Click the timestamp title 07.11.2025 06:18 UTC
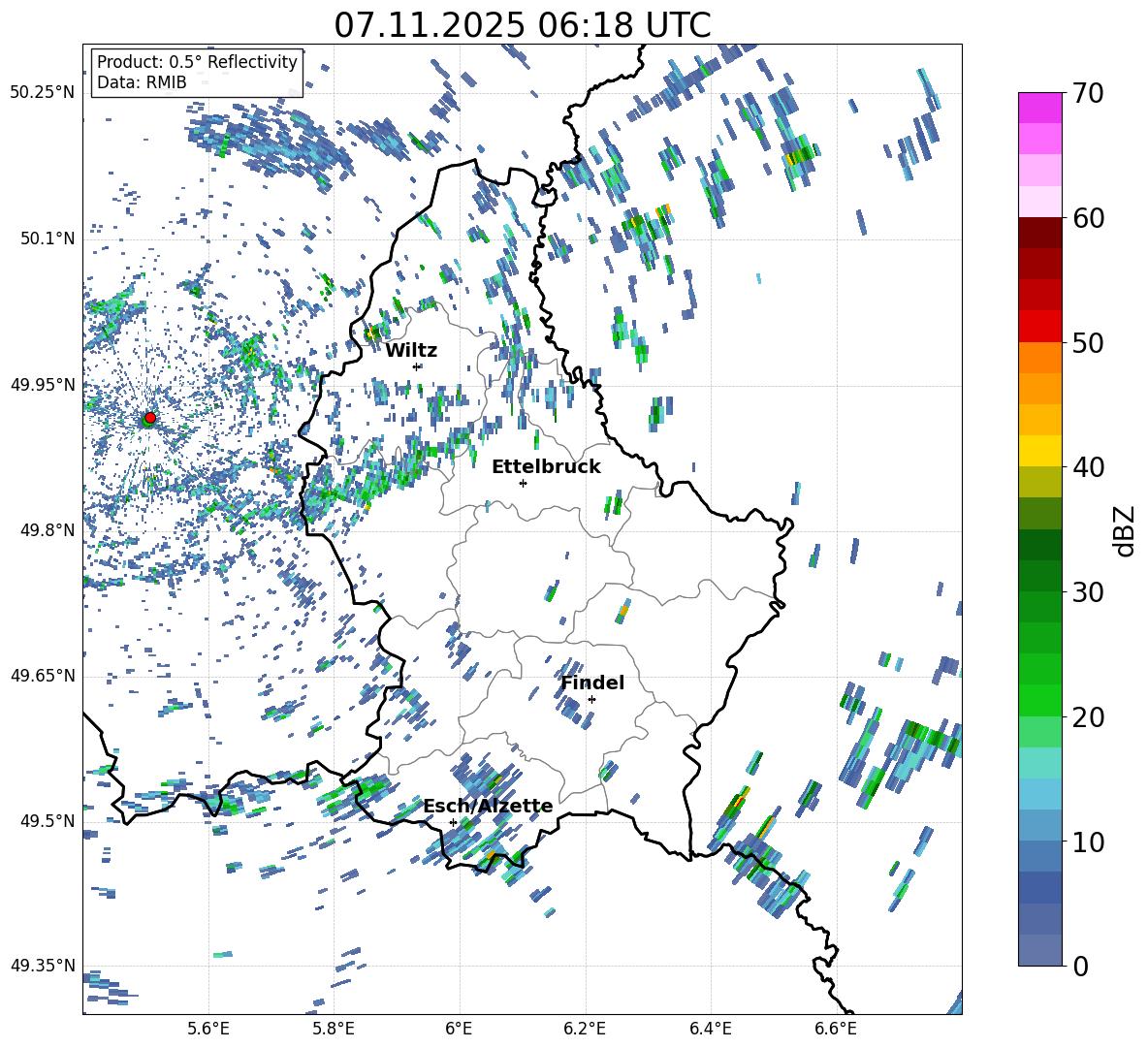Viewport: 1148px width, 1048px height. pos(523,25)
